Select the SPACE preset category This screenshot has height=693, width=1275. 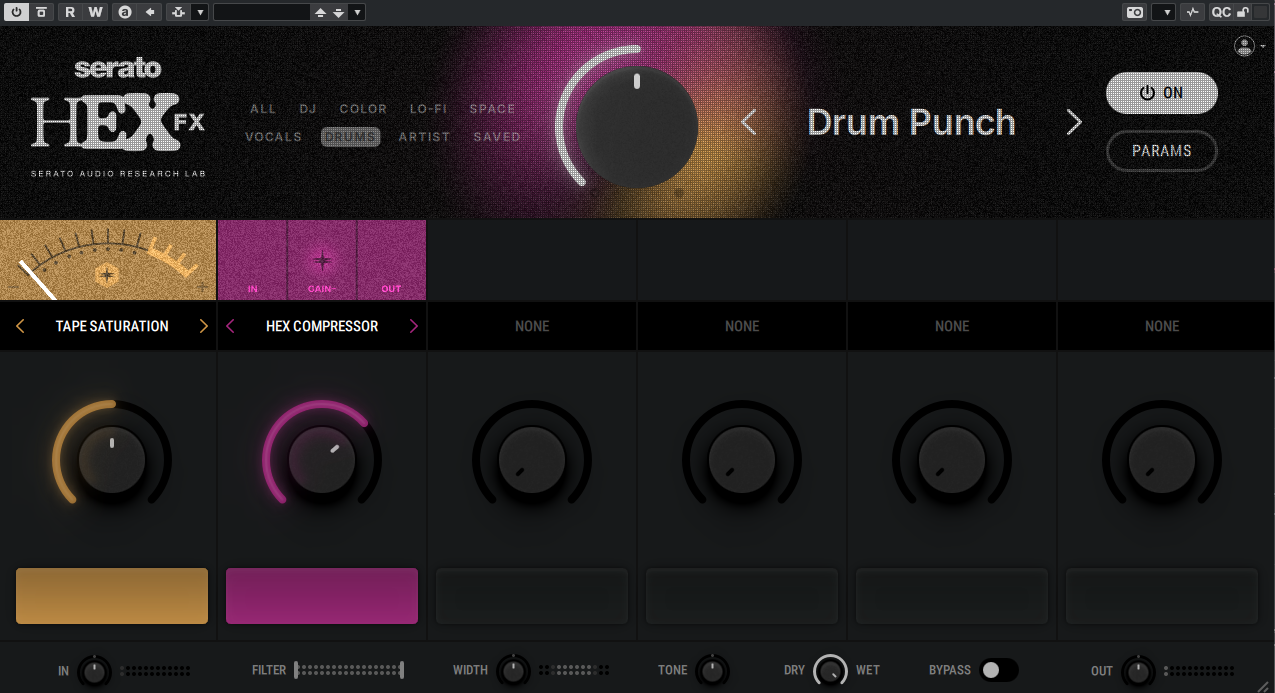pos(493,109)
